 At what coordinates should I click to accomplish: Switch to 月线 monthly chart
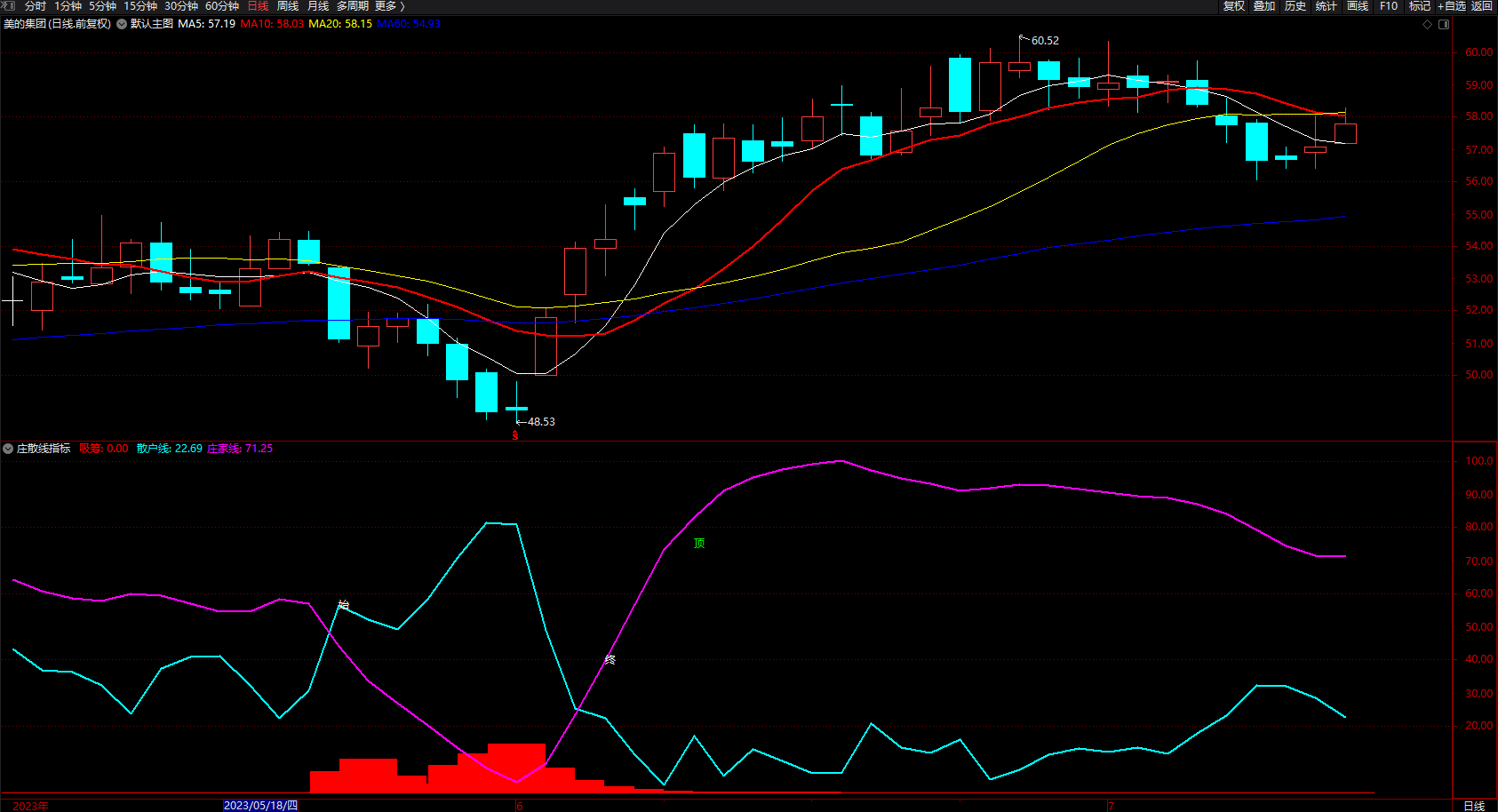[x=318, y=6]
